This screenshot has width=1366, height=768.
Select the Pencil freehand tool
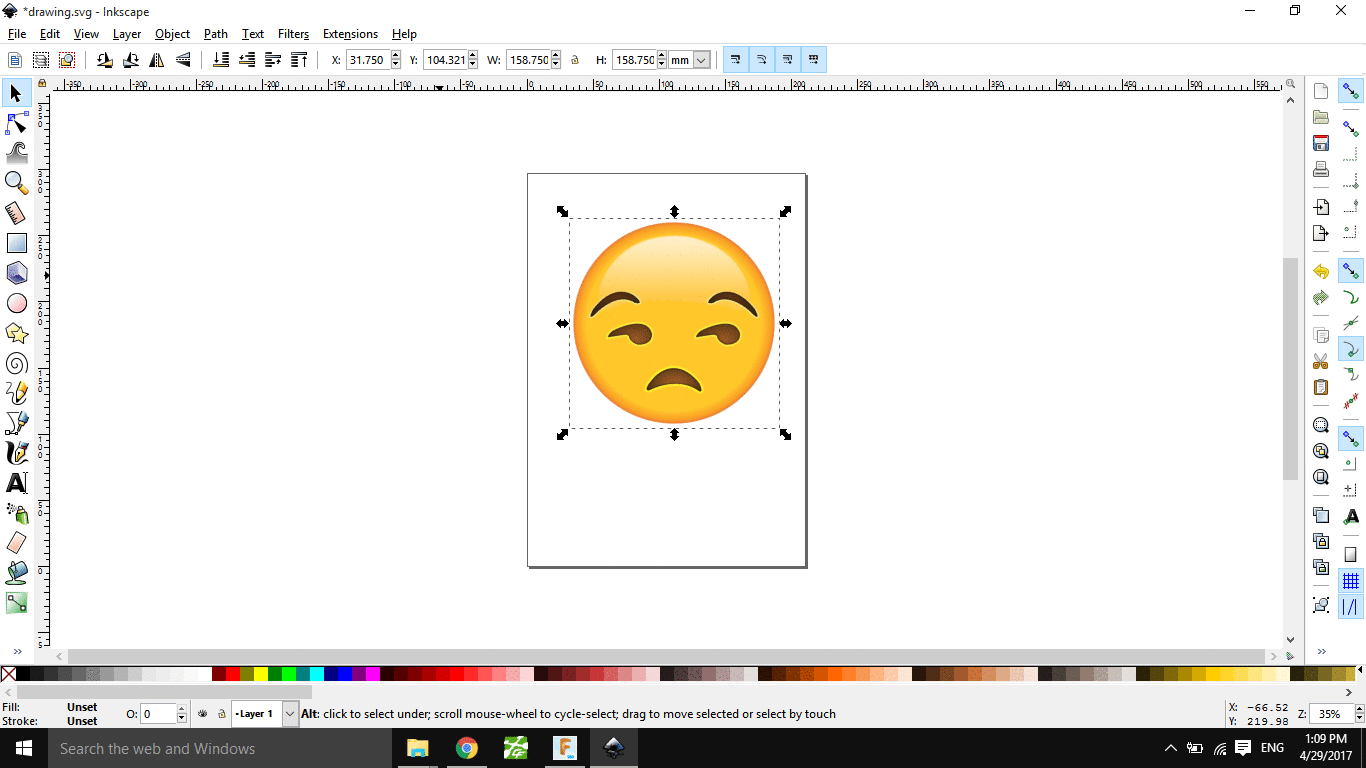click(x=16, y=393)
